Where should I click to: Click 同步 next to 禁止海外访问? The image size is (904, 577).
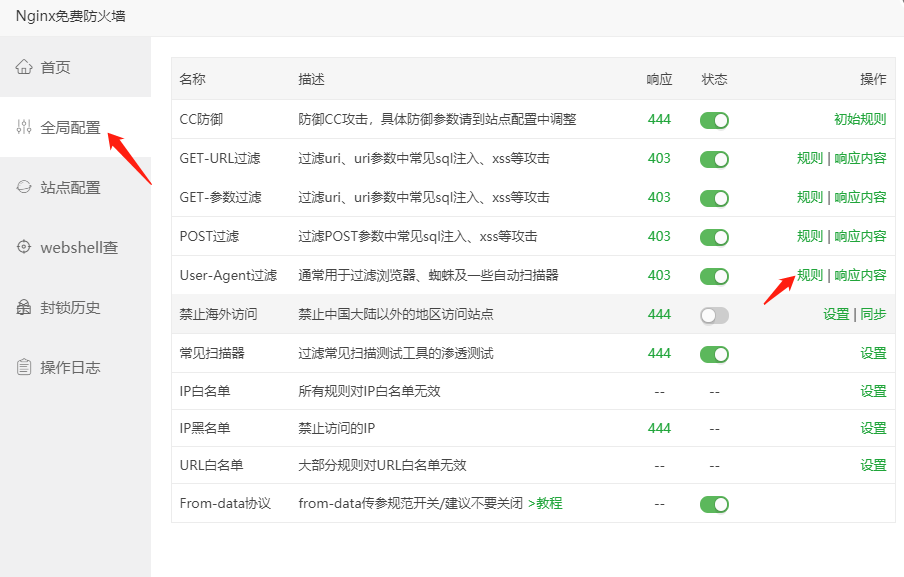click(x=871, y=314)
